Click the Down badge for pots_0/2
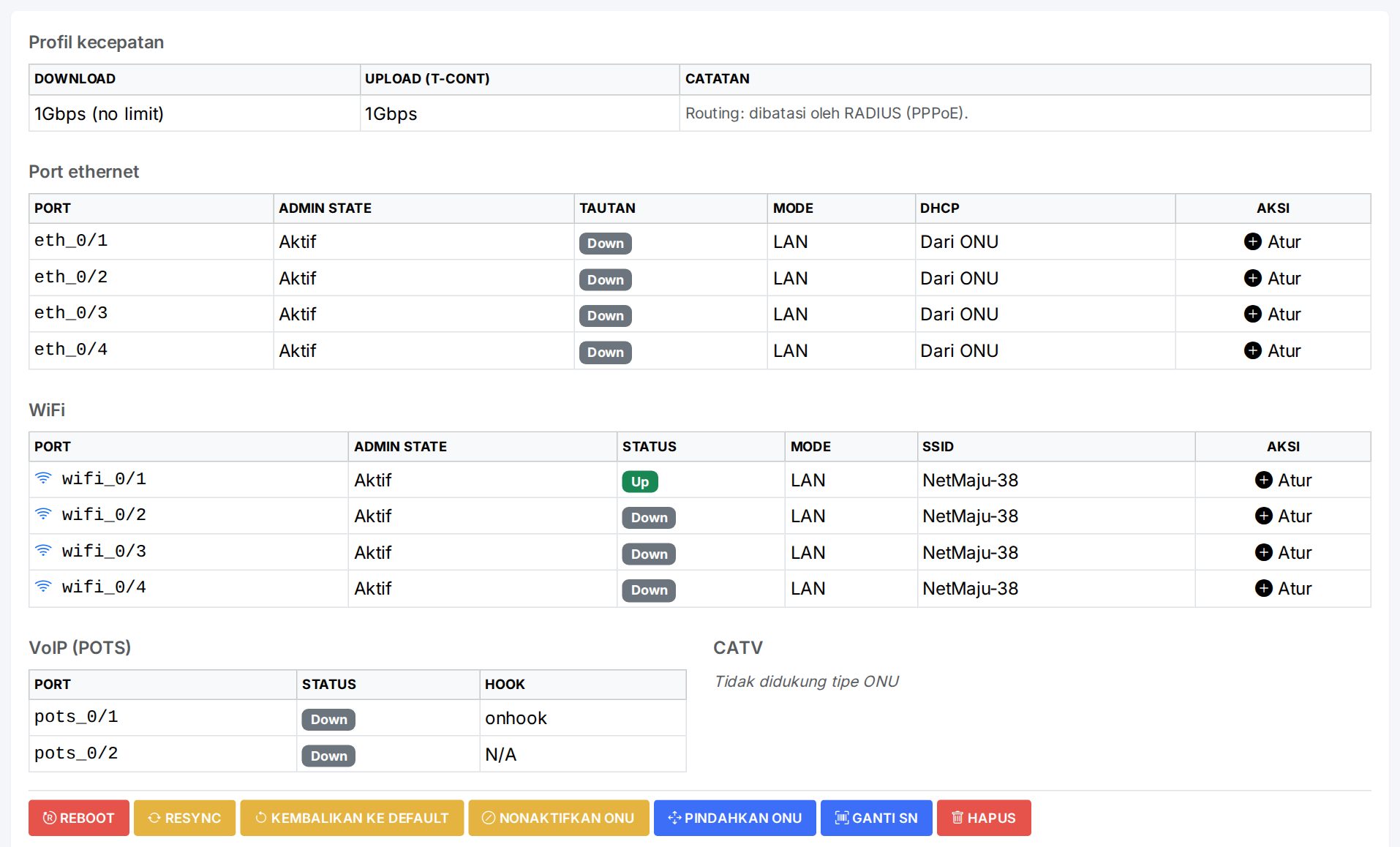Screen dimensions: 1400x847 [x=328, y=756]
